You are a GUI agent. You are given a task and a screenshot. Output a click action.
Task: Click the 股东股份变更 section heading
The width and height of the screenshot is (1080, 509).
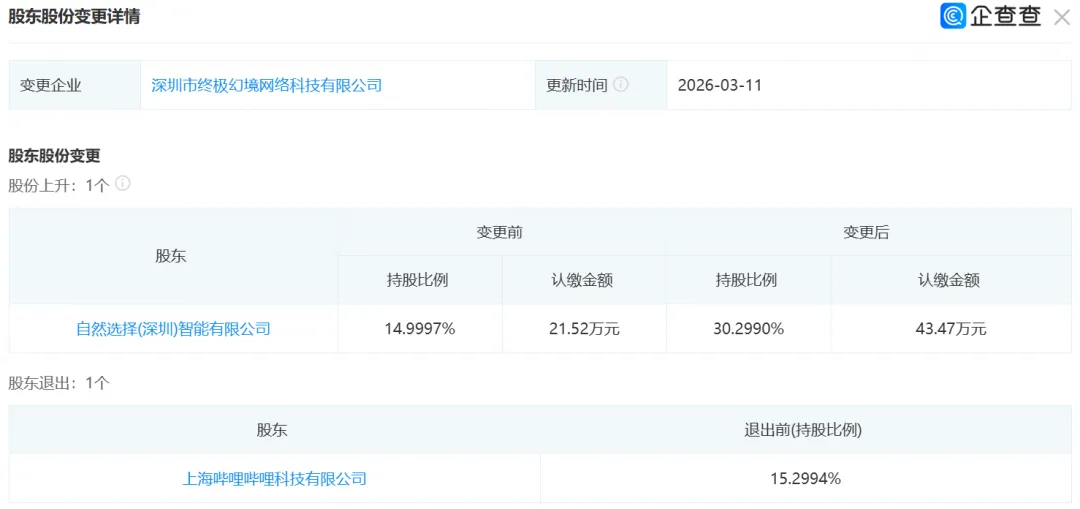tap(54, 156)
